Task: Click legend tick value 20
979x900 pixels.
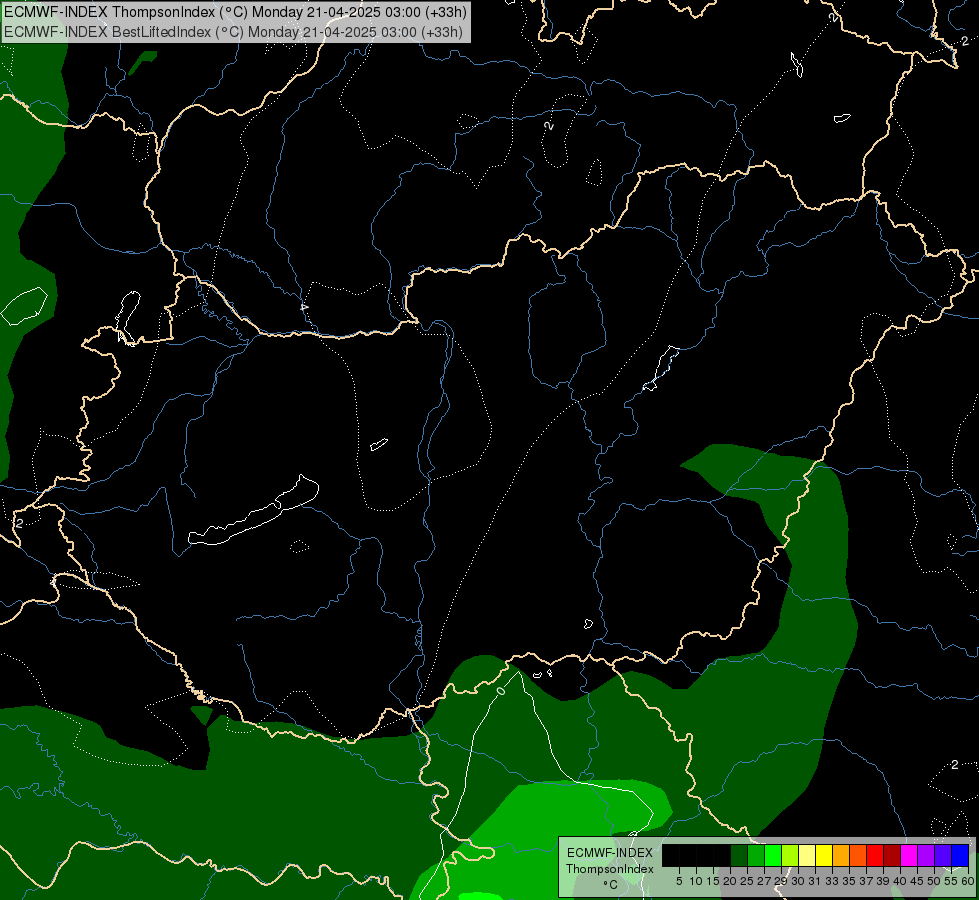Action: coord(730,881)
